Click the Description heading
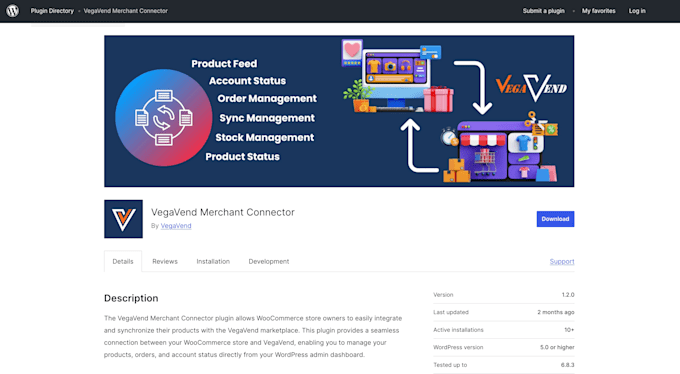The image size is (680, 374). pos(131,298)
